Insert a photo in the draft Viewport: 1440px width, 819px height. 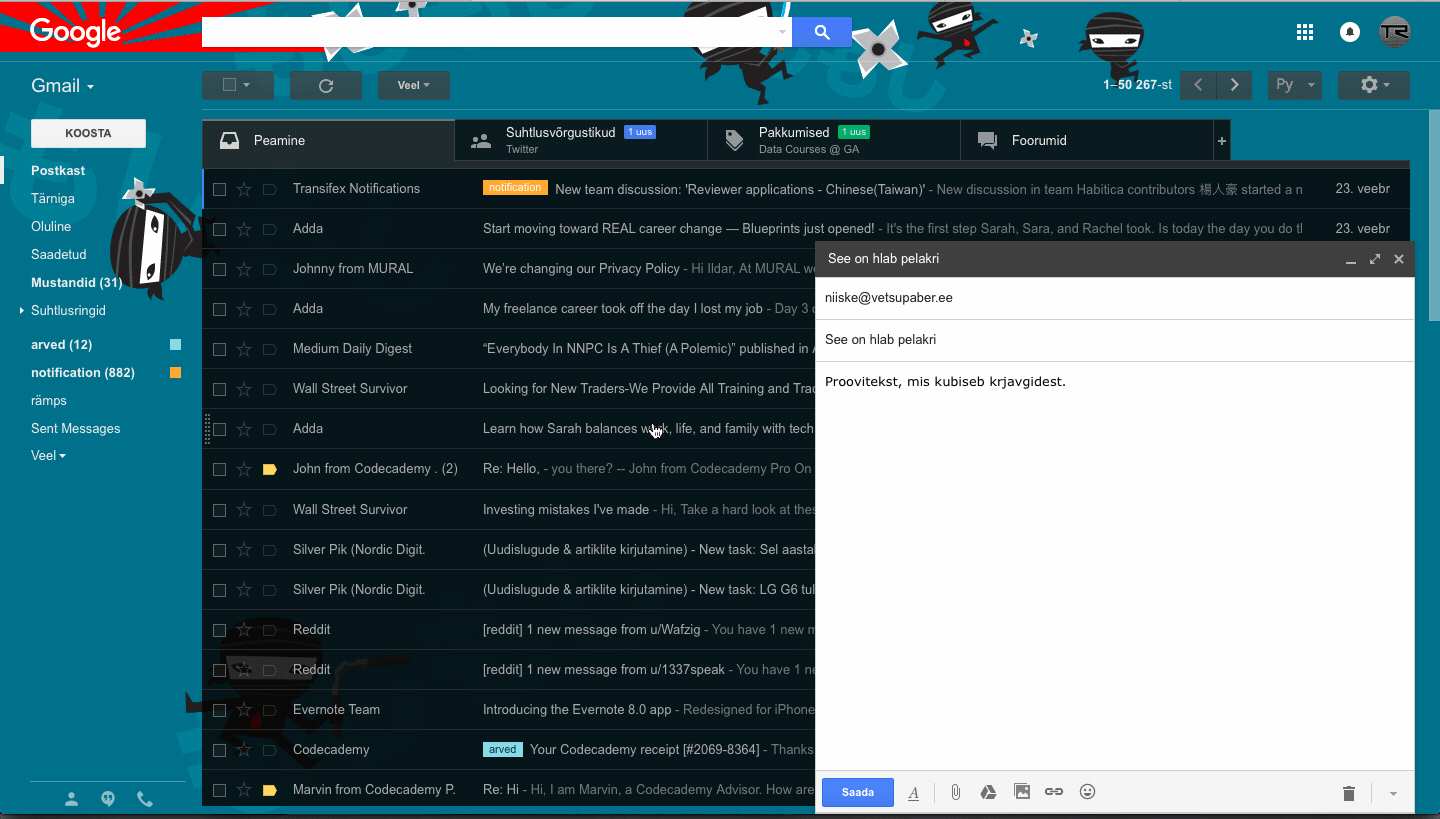1021,792
